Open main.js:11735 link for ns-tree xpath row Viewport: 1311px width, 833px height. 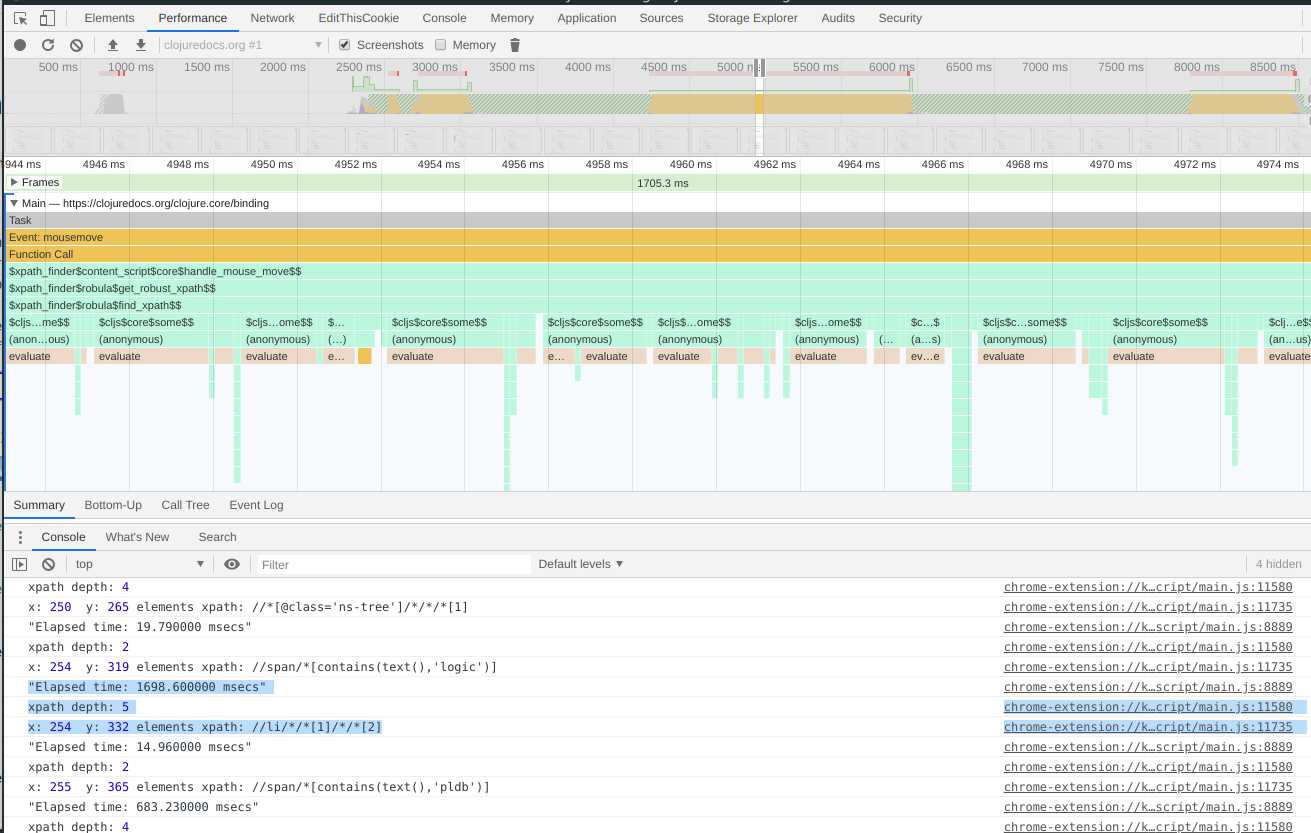tap(1148, 607)
